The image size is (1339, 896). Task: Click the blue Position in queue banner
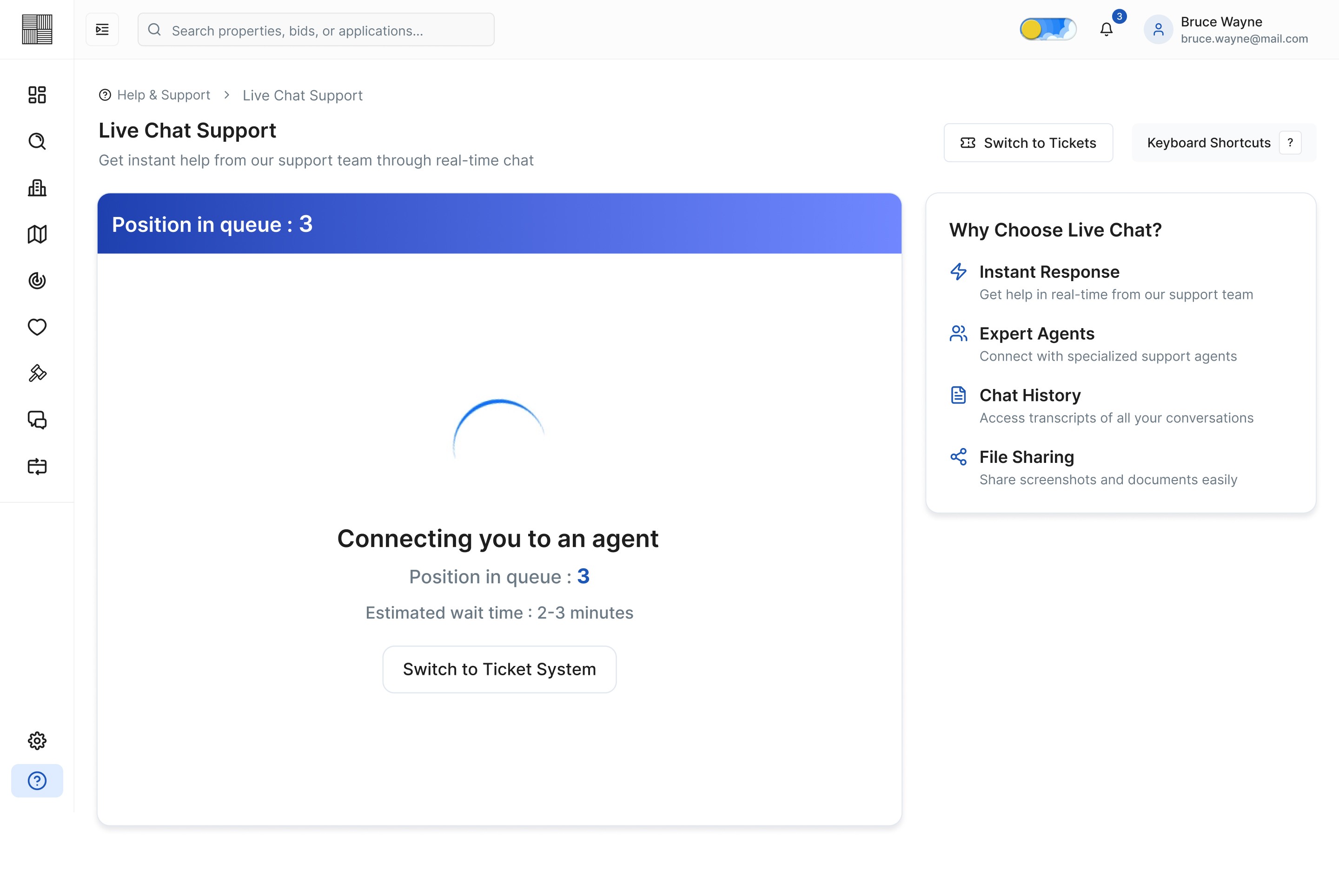499,224
